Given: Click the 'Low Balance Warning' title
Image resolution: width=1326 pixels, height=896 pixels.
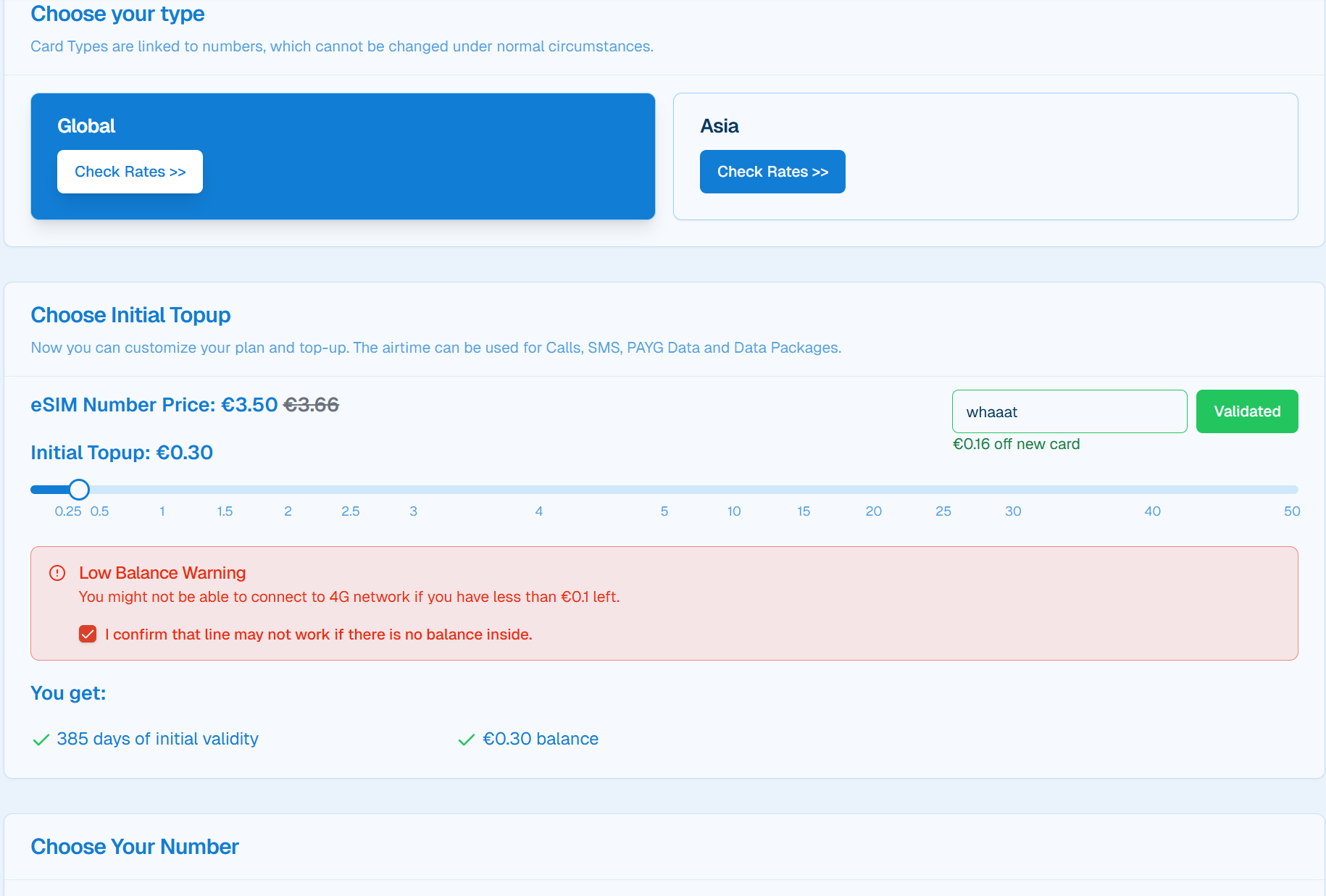Looking at the screenshot, I should pos(162,573).
